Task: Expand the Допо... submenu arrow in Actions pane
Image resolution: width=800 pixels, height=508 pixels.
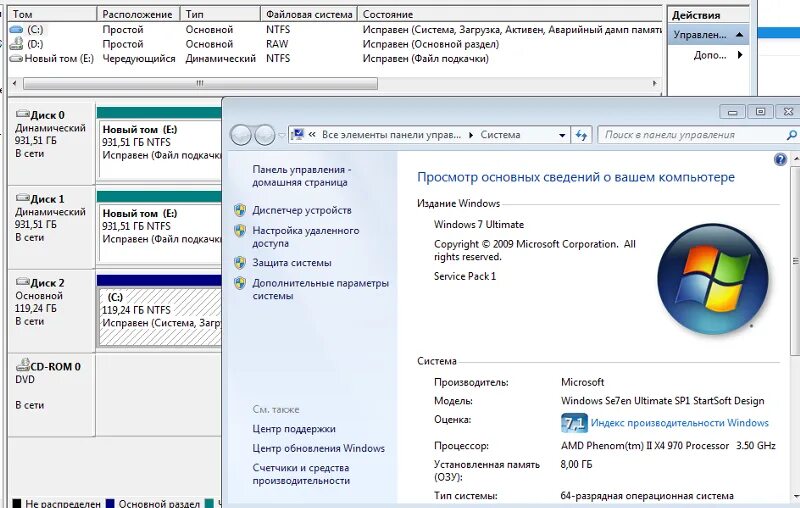Action: (x=740, y=55)
